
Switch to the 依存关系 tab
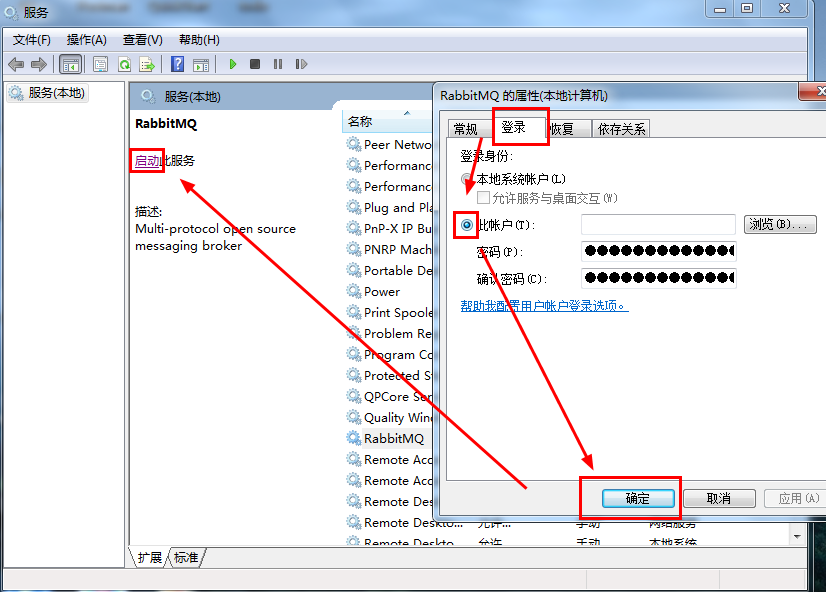[x=621, y=129]
